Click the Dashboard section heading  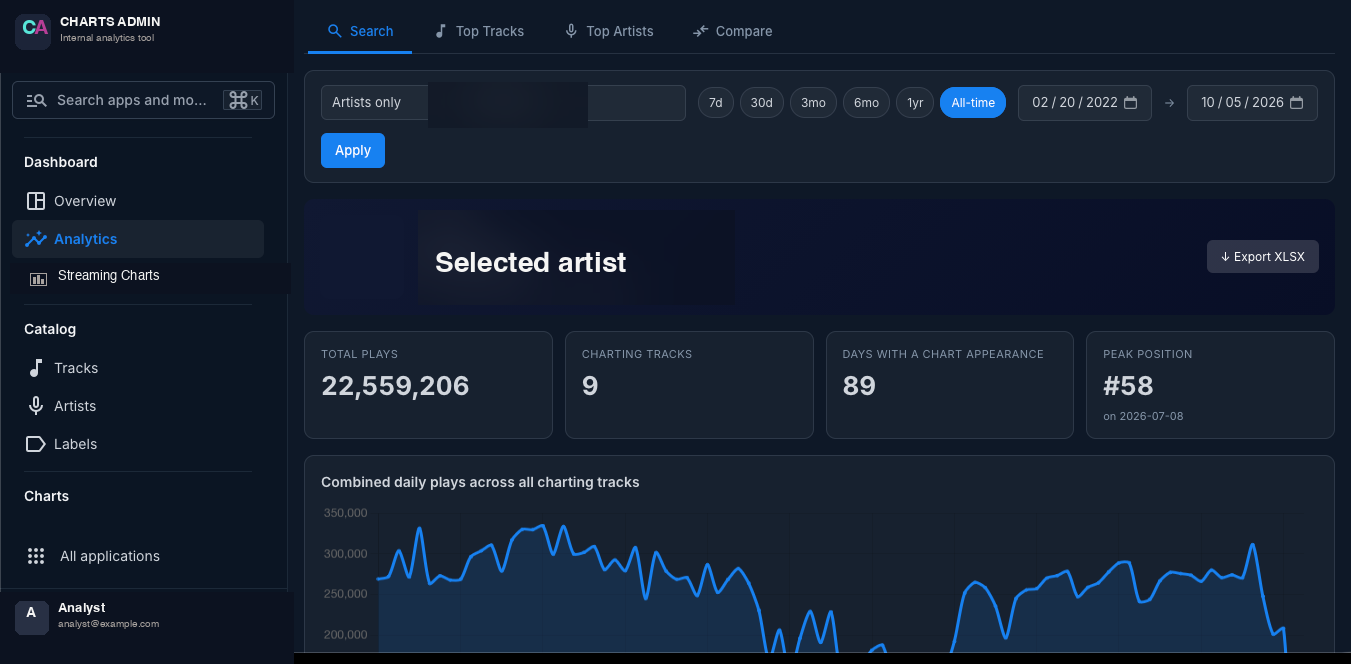[61, 162]
